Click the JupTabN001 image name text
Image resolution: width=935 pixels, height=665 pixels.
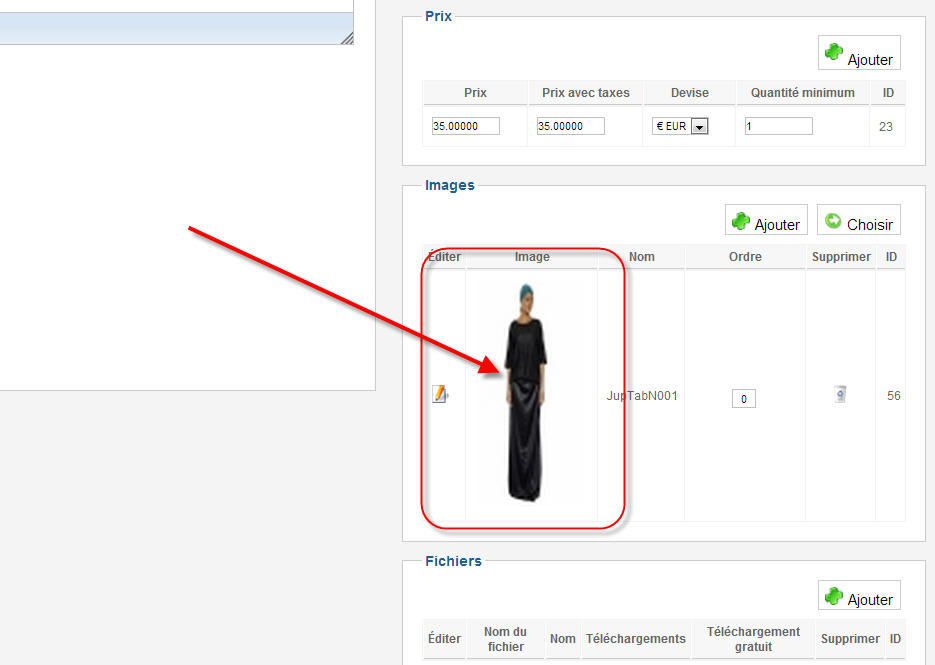pyautogui.click(x=642, y=395)
